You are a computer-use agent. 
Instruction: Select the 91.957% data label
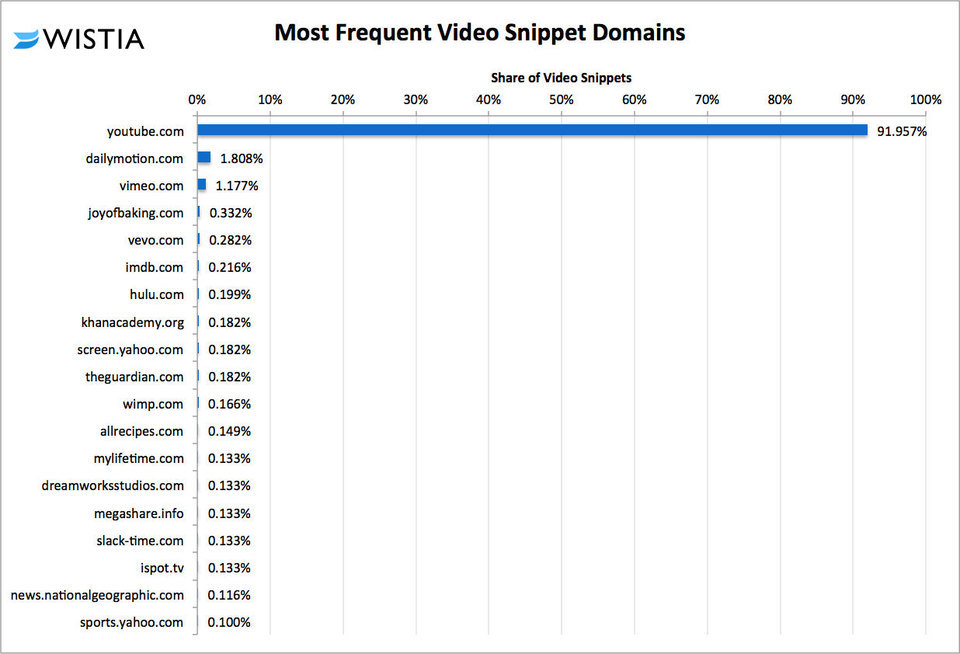(x=902, y=131)
